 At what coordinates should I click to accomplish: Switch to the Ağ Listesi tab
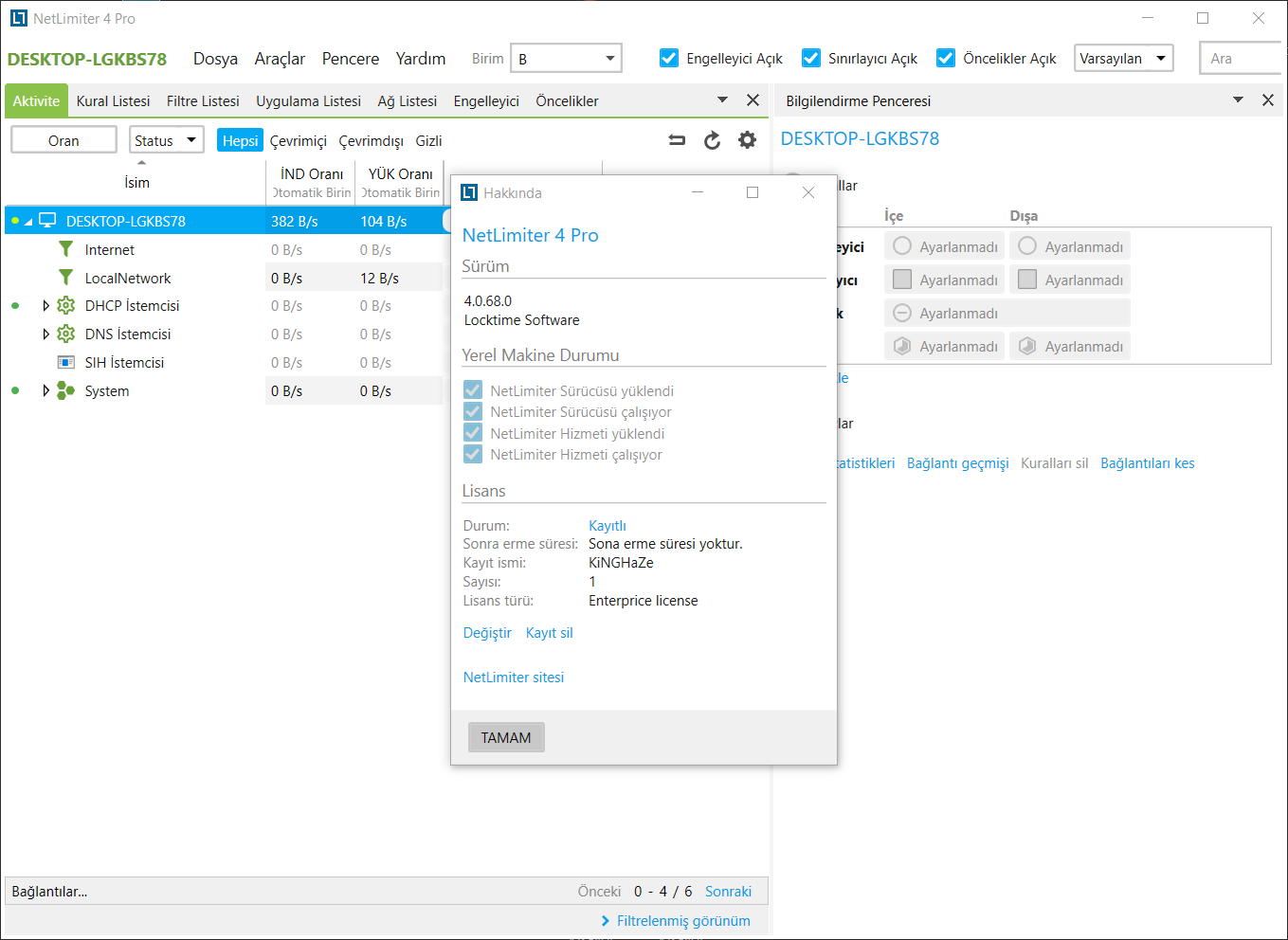(x=408, y=100)
